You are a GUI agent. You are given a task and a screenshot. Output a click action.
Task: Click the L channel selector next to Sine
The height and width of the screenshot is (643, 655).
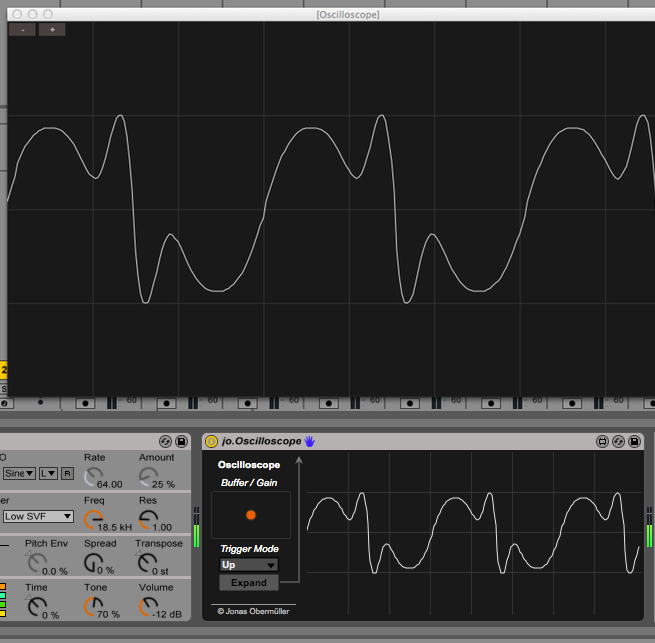tap(47, 473)
